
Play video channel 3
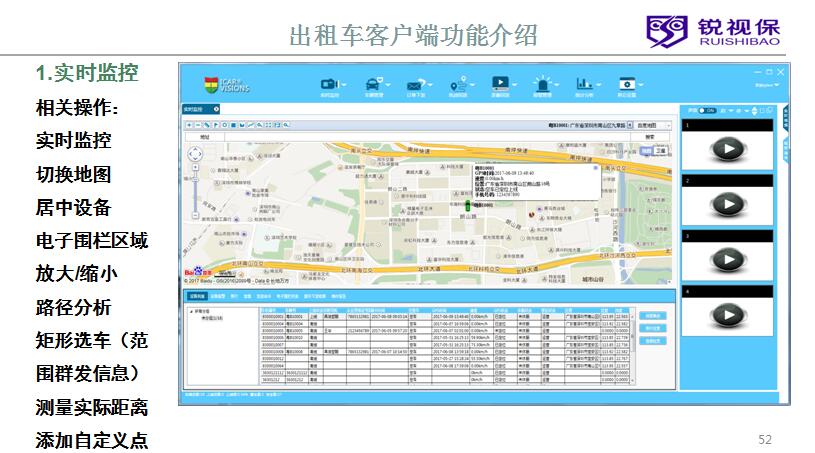[727, 259]
